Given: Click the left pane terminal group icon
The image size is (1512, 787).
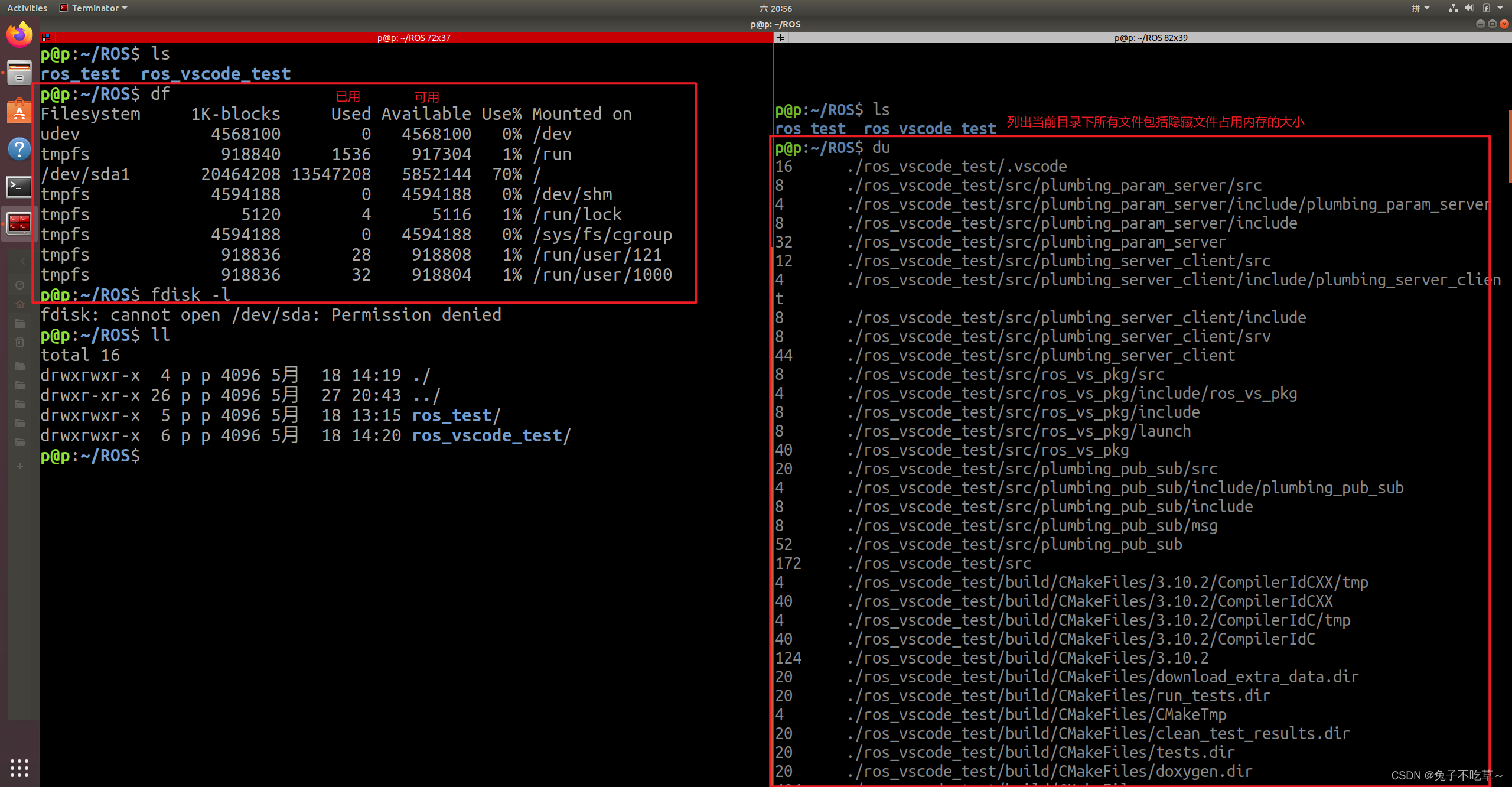Looking at the screenshot, I should 45,37.
